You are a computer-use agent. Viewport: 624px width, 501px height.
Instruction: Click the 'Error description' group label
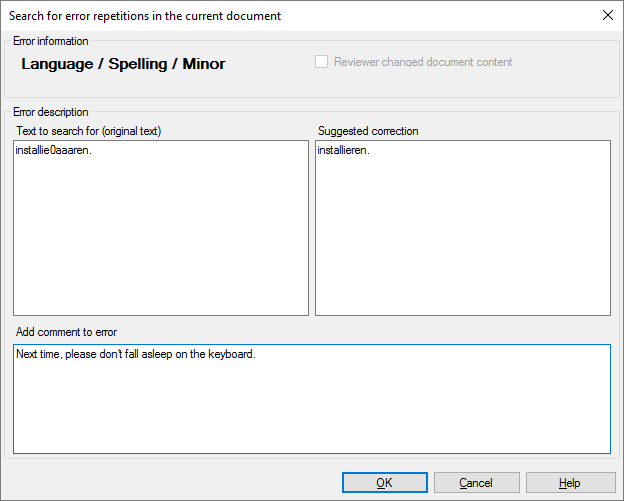point(51,112)
